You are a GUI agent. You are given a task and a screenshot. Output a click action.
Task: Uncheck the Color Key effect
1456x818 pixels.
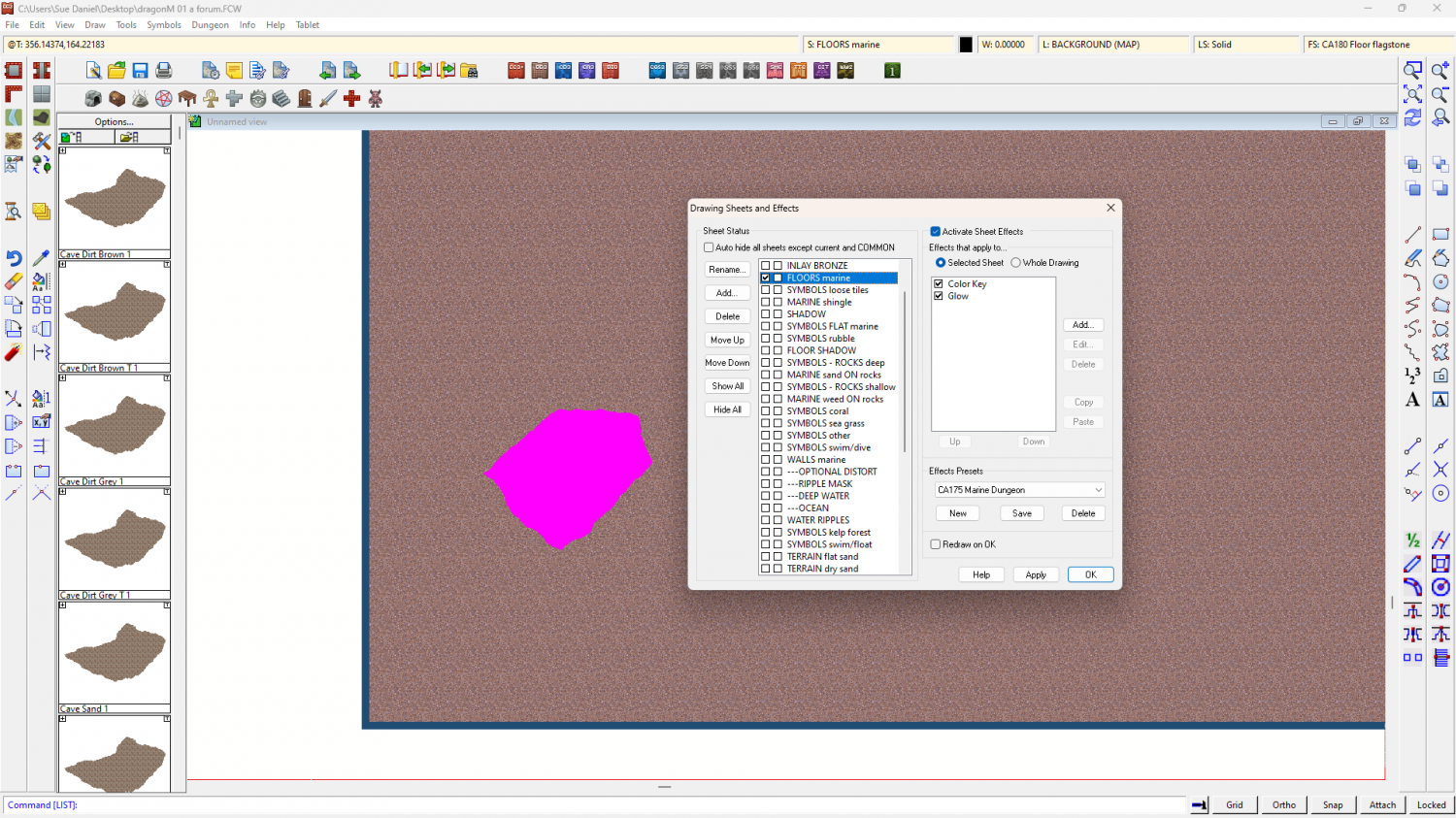pos(939,284)
